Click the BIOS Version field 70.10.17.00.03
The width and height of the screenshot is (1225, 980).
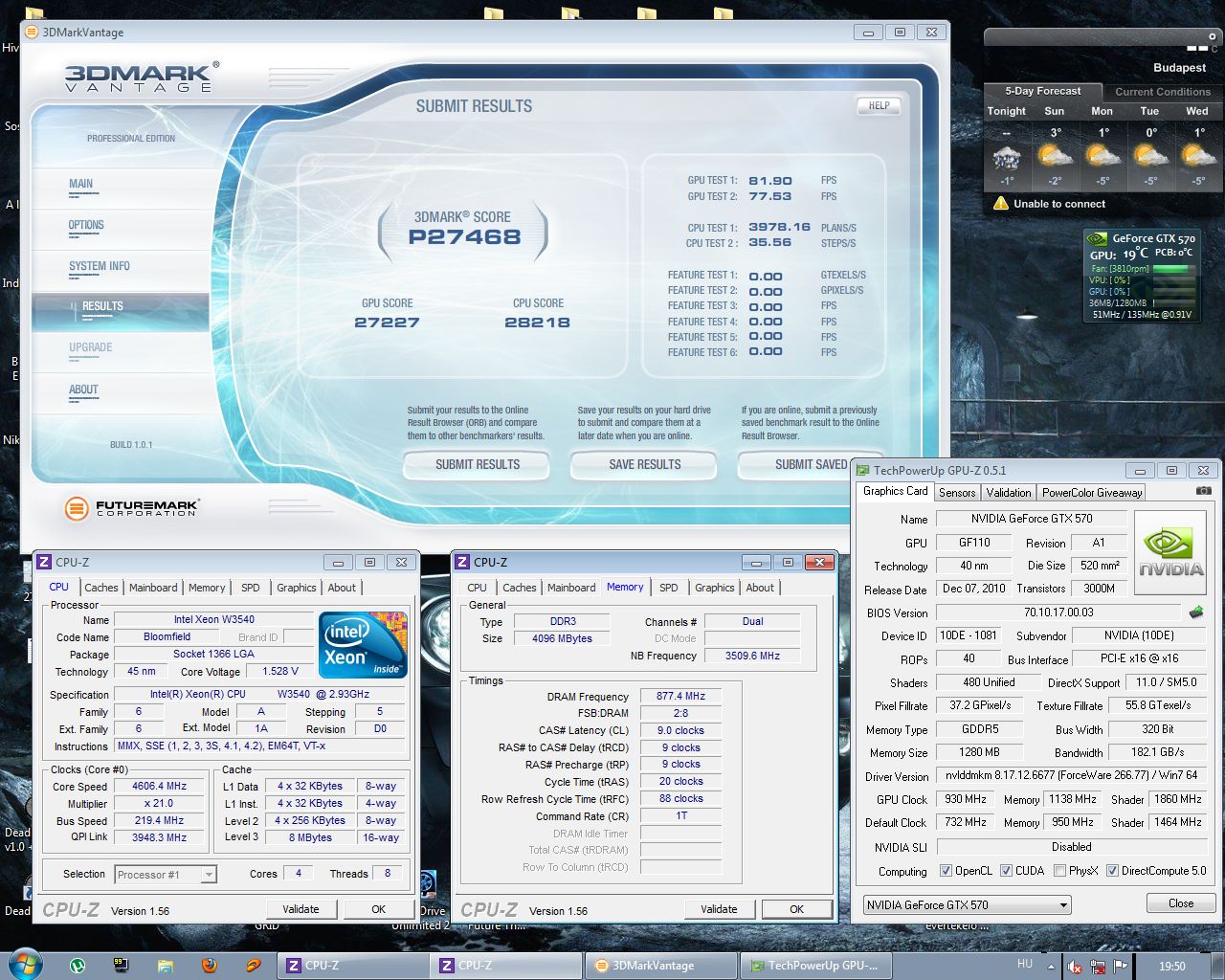(x=1058, y=612)
